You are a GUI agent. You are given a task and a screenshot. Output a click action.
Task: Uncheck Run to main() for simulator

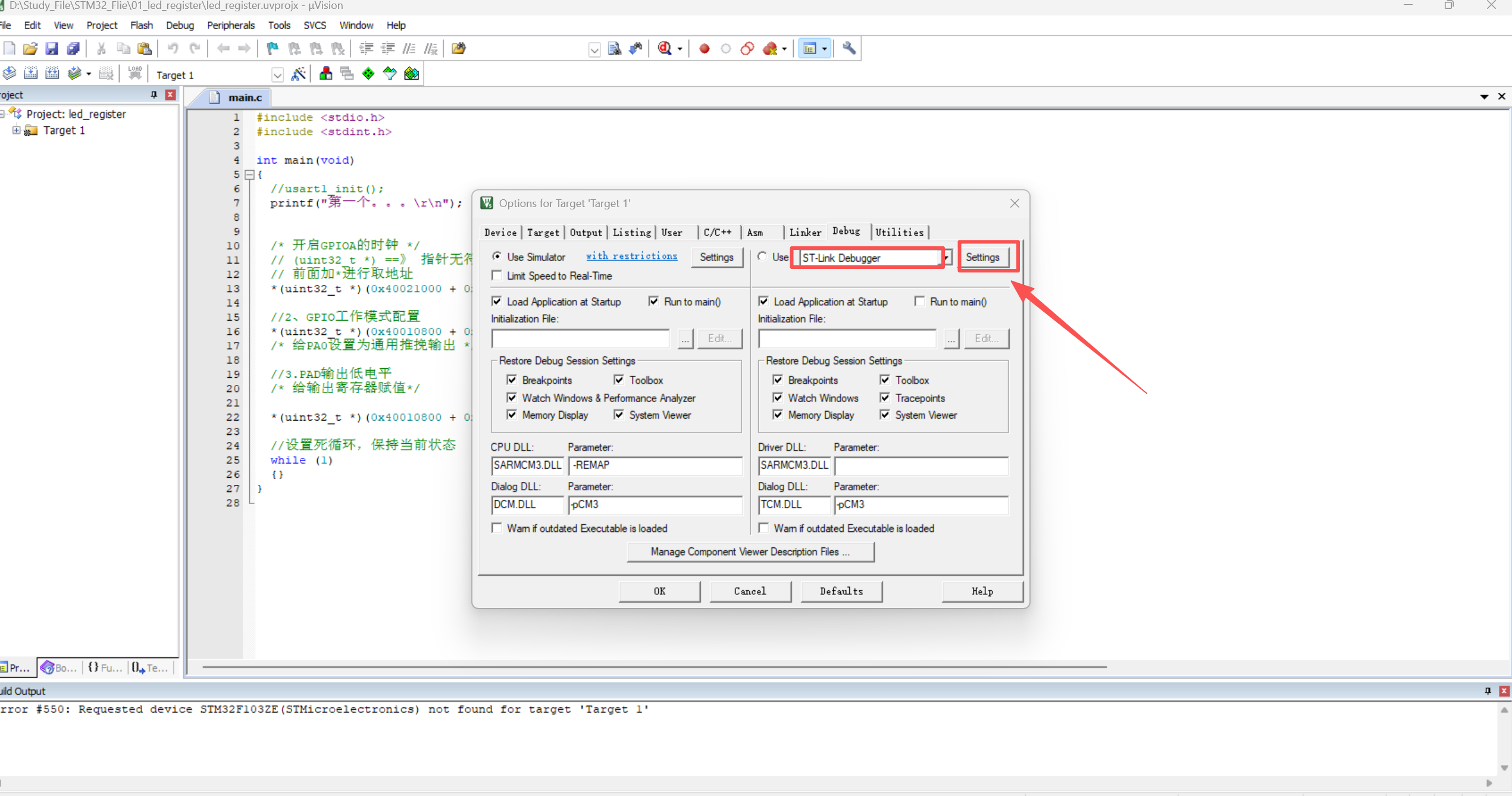click(654, 302)
